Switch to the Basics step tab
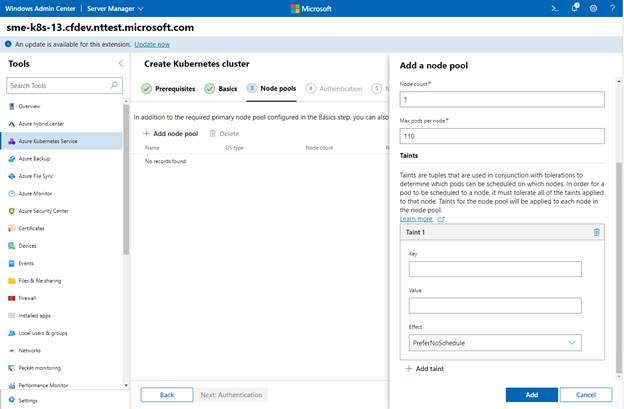This screenshot has height=409, width=624. pyautogui.click(x=221, y=89)
